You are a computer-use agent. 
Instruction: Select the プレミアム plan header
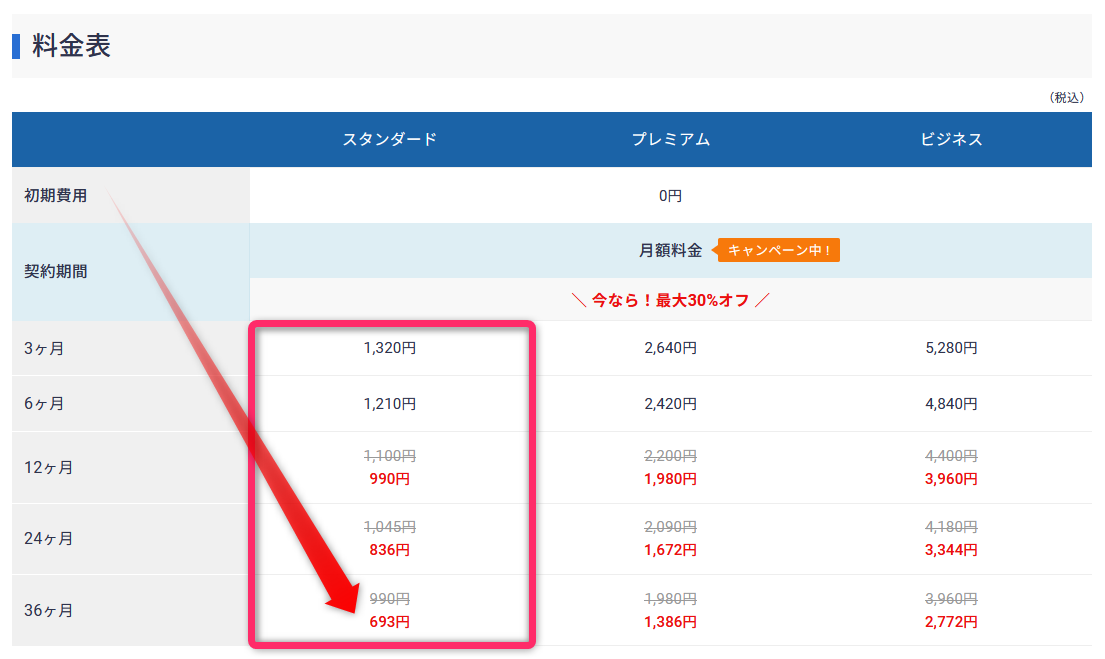(x=671, y=139)
